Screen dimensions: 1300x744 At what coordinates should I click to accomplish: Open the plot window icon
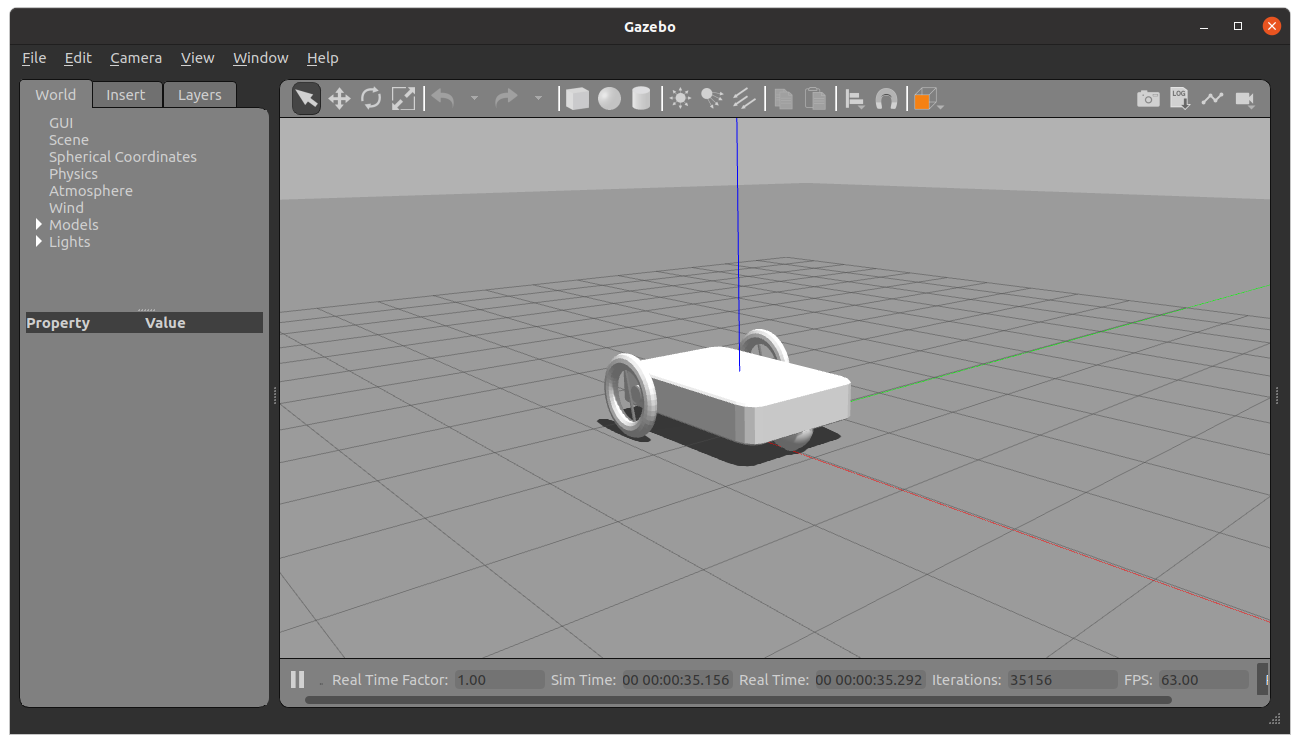(x=1212, y=98)
